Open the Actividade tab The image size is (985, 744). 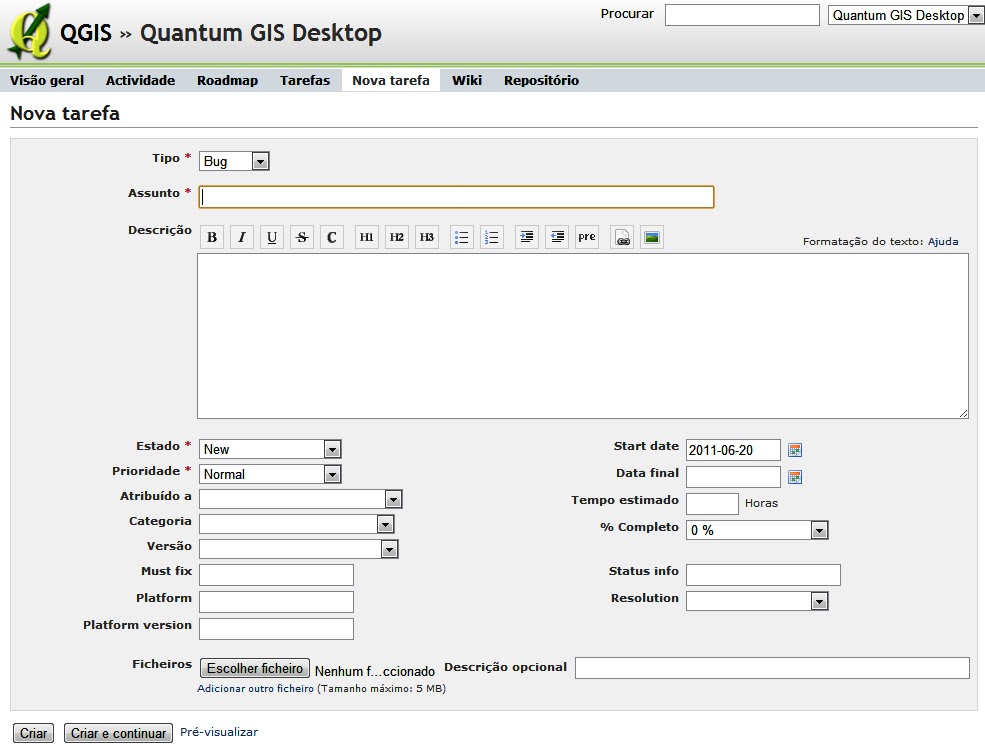pyautogui.click(x=140, y=80)
